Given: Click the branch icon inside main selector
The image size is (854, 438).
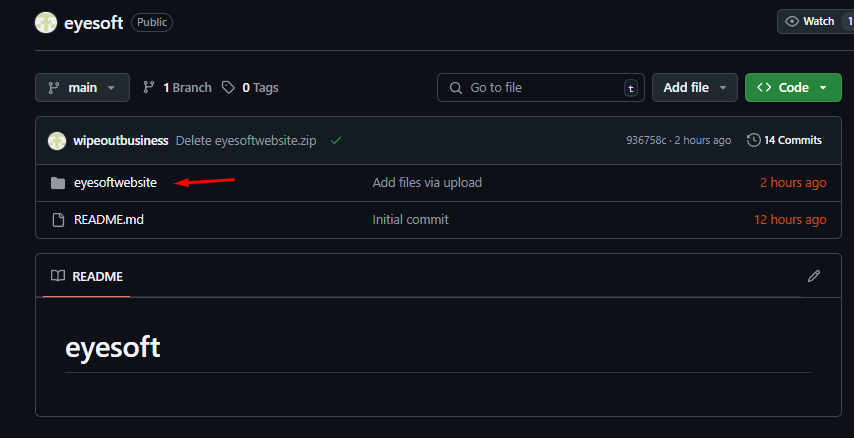Looking at the screenshot, I should [x=53, y=88].
